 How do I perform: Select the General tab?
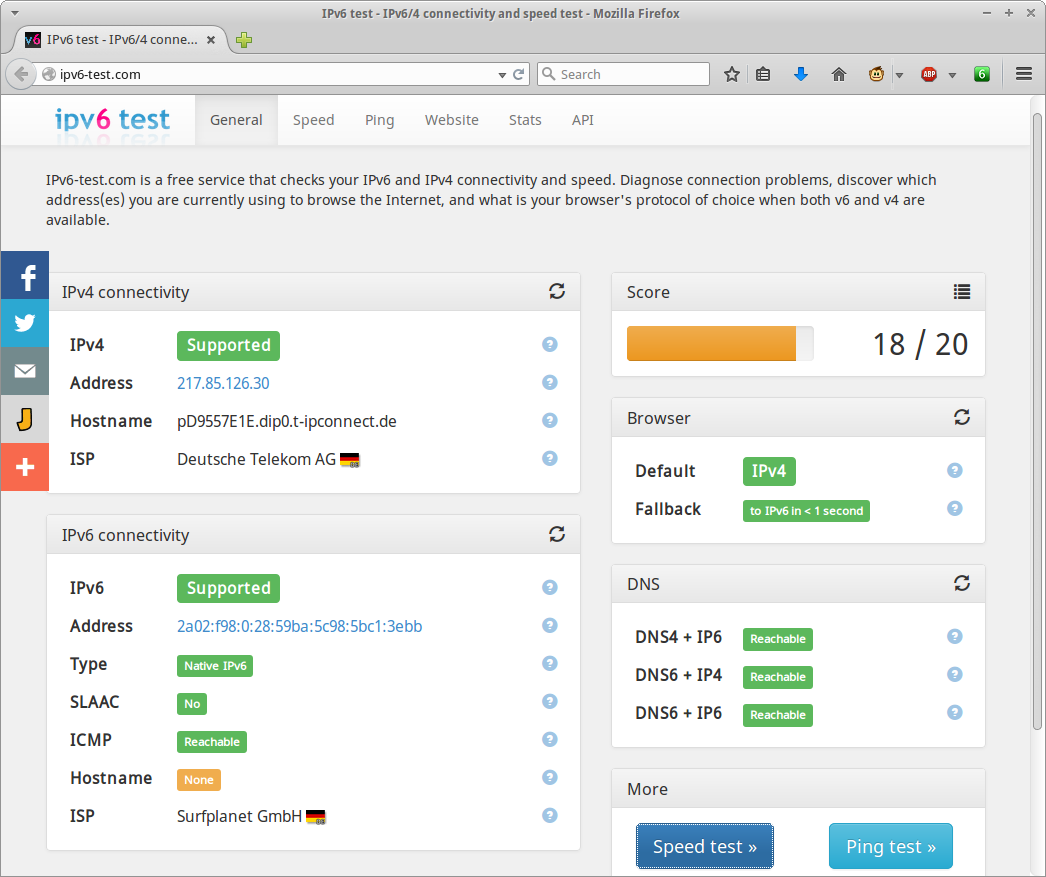click(x=236, y=120)
